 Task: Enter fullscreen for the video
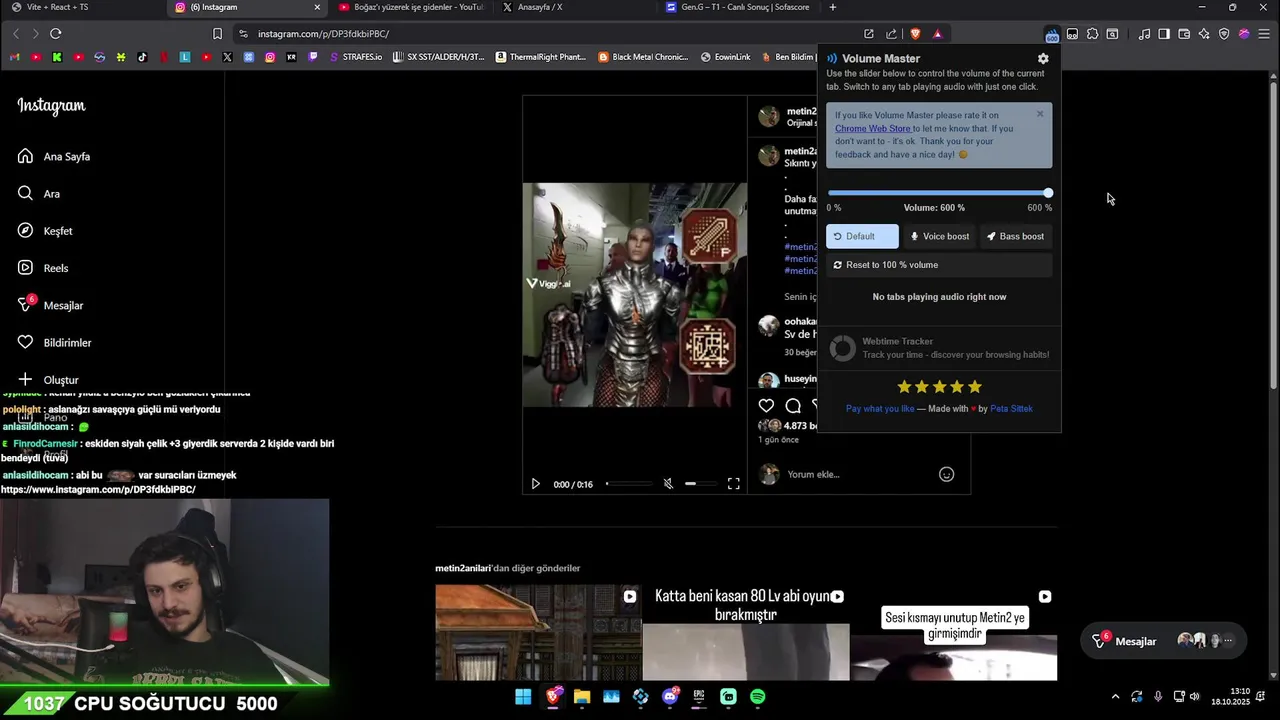tap(733, 484)
